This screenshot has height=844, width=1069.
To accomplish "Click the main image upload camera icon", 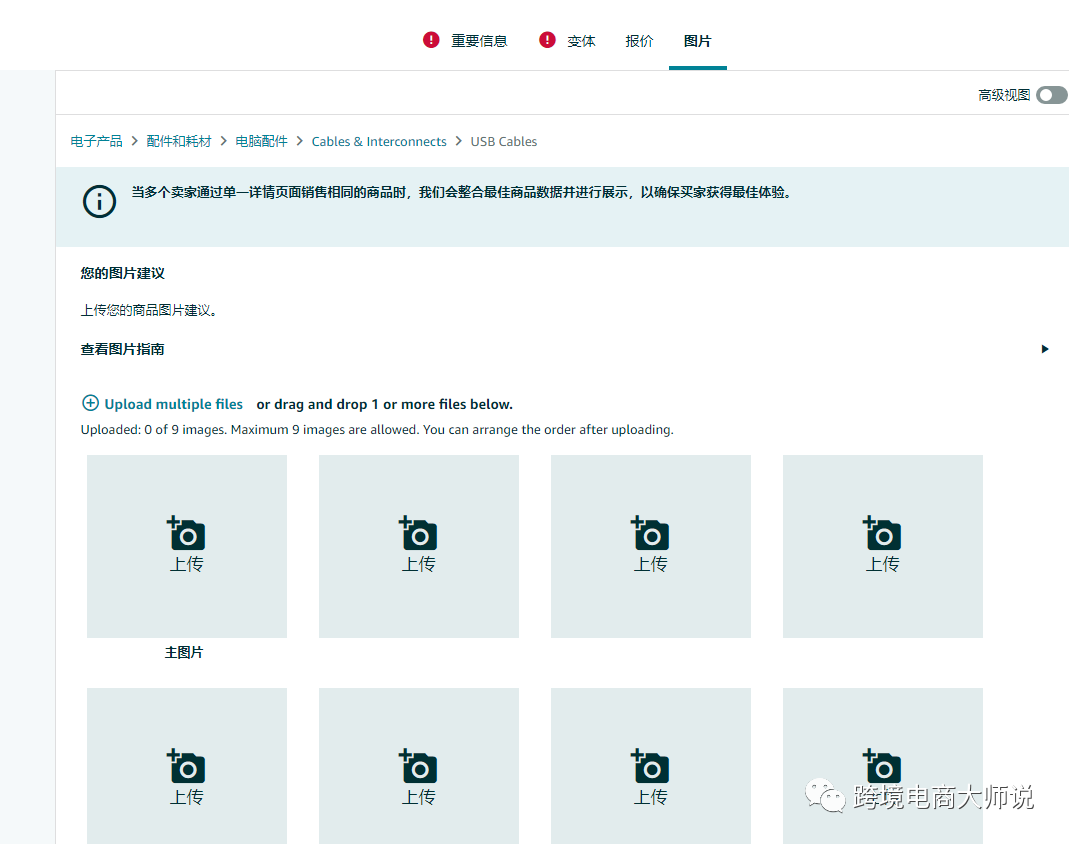I will tap(186, 533).
